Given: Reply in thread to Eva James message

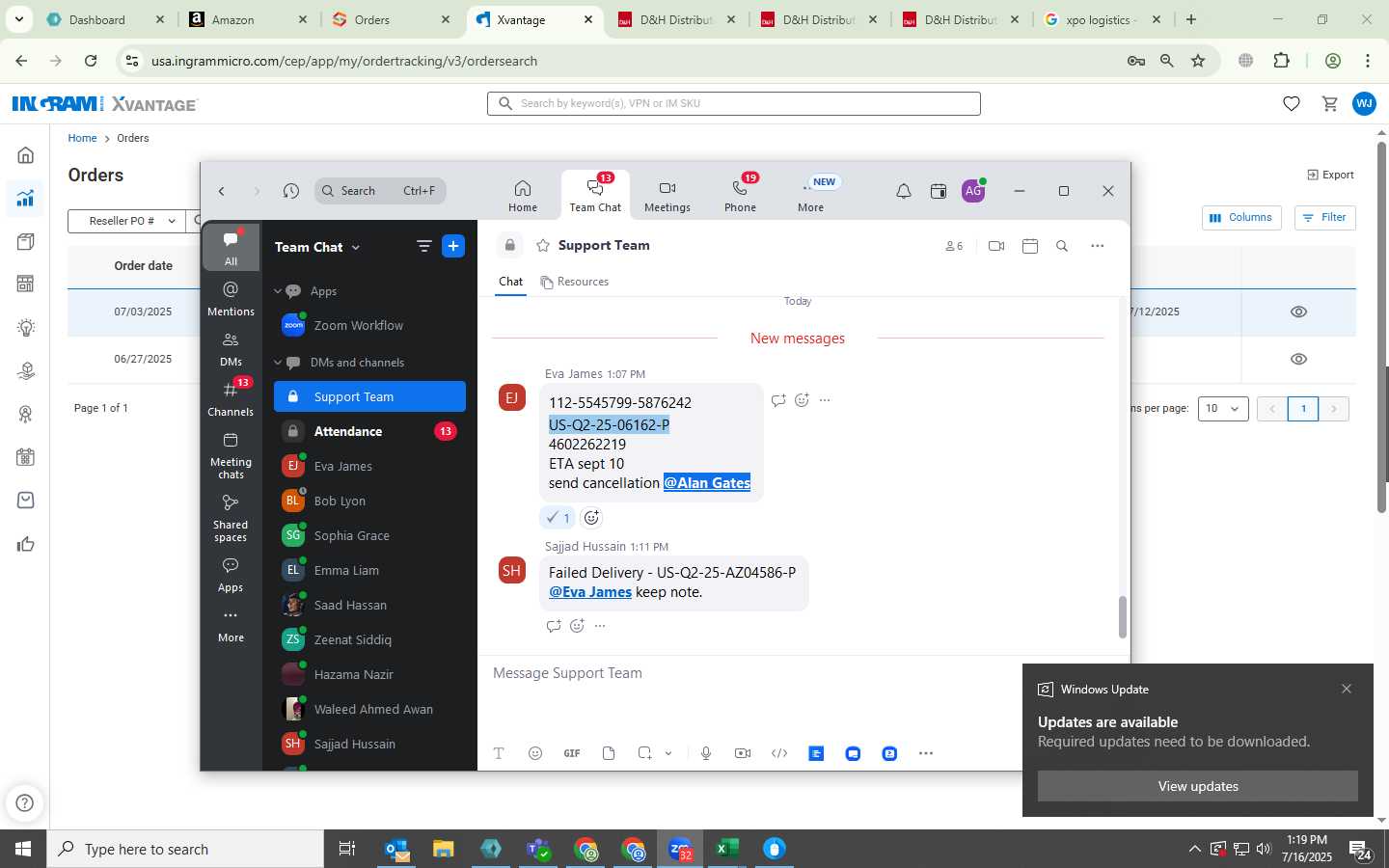Looking at the screenshot, I should [x=778, y=400].
